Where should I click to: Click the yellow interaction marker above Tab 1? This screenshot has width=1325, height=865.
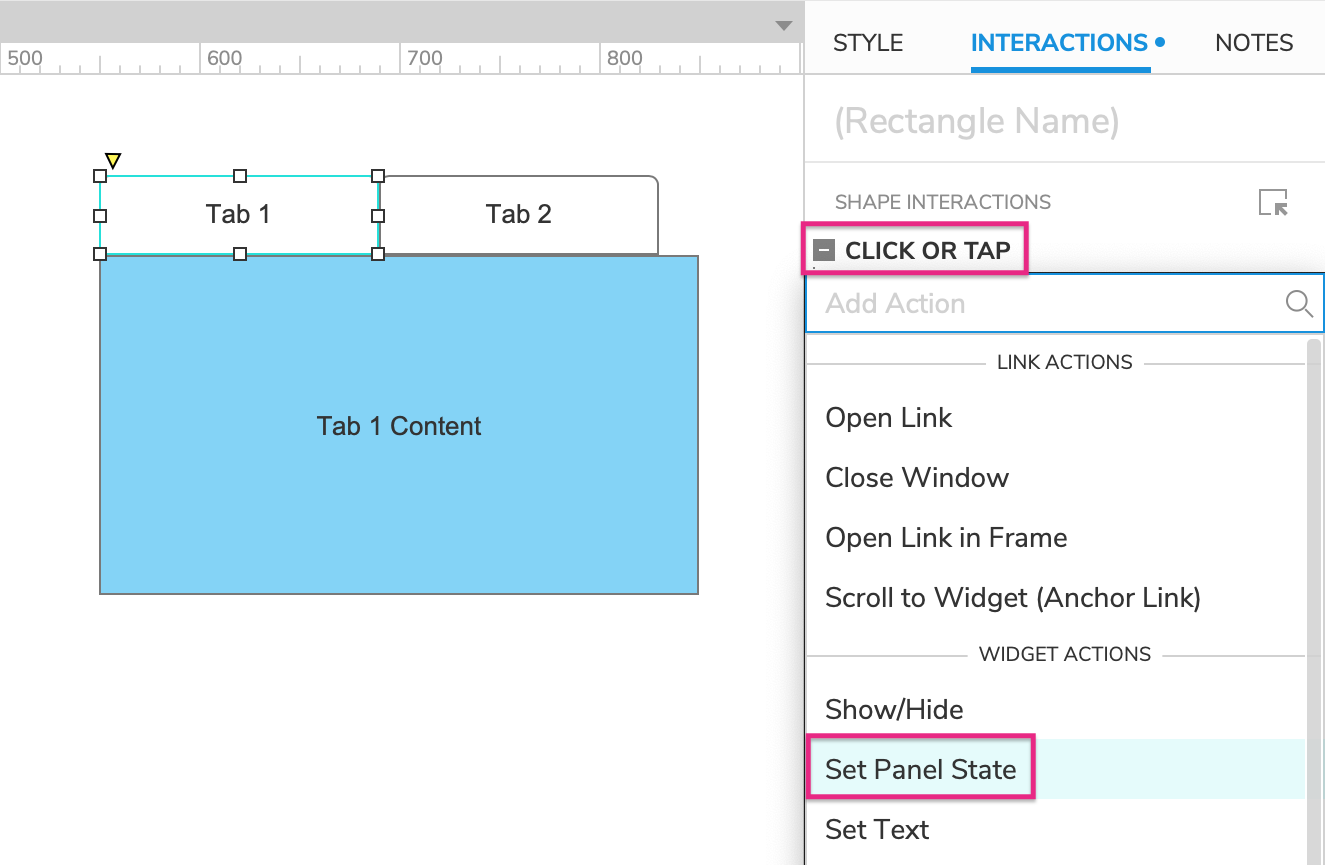point(113,160)
